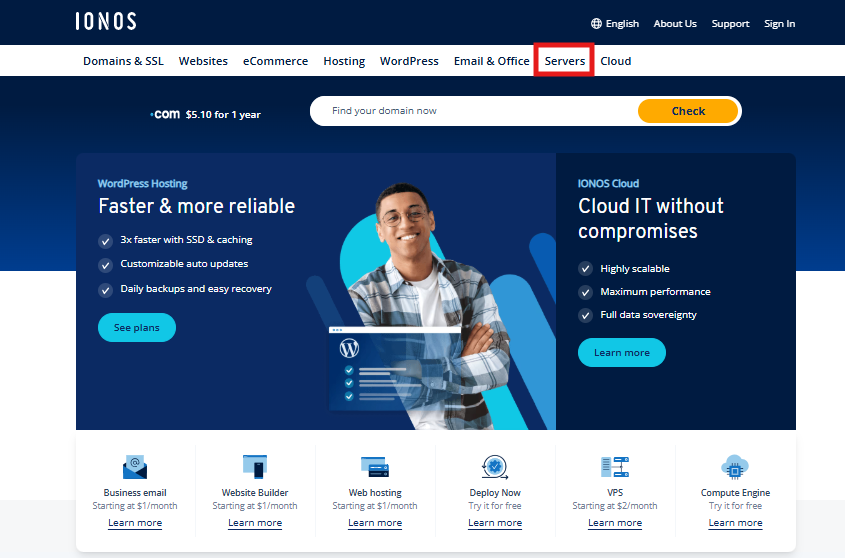This screenshot has height=558, width=845.
Task: Click 'Customizable auto updates' text
Action: pyautogui.click(x=184, y=264)
